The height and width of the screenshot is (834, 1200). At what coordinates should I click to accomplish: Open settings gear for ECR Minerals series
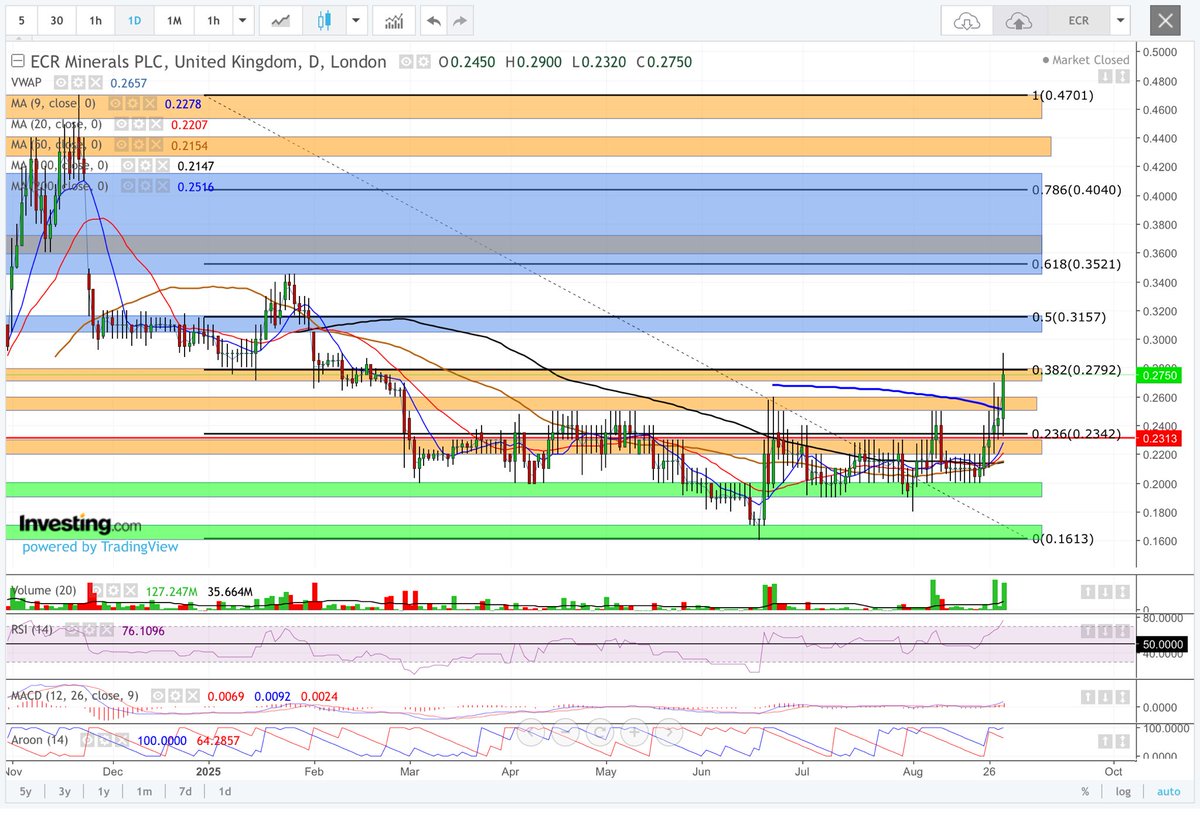(x=424, y=62)
